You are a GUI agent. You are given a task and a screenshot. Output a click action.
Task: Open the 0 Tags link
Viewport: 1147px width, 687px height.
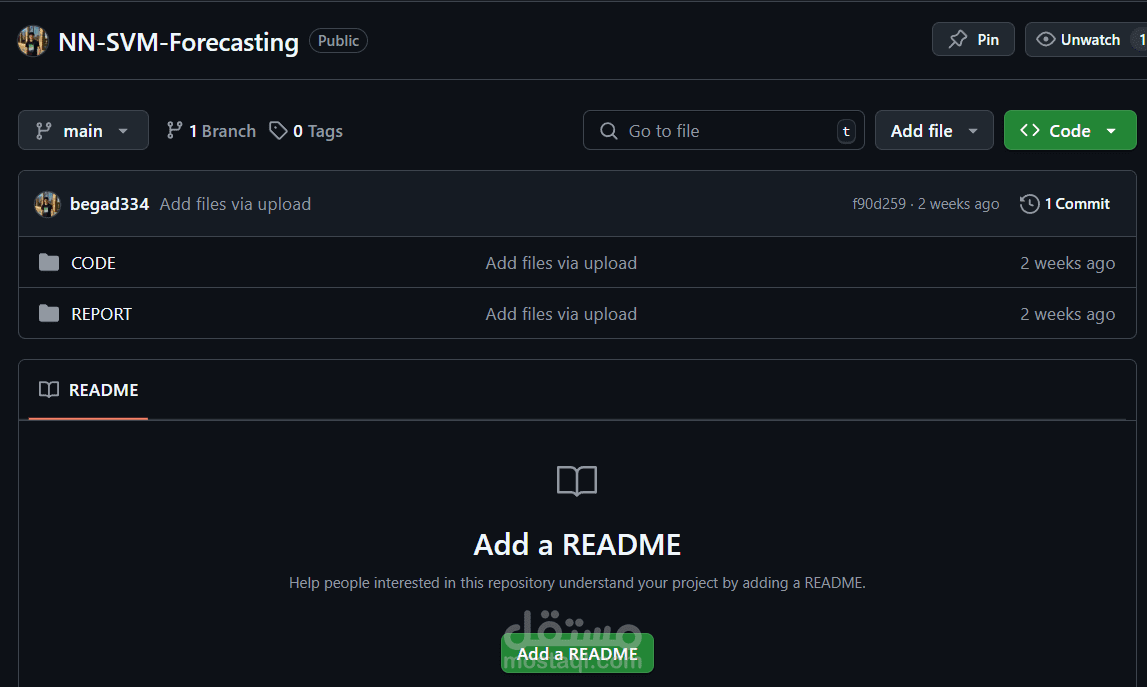[x=317, y=131]
